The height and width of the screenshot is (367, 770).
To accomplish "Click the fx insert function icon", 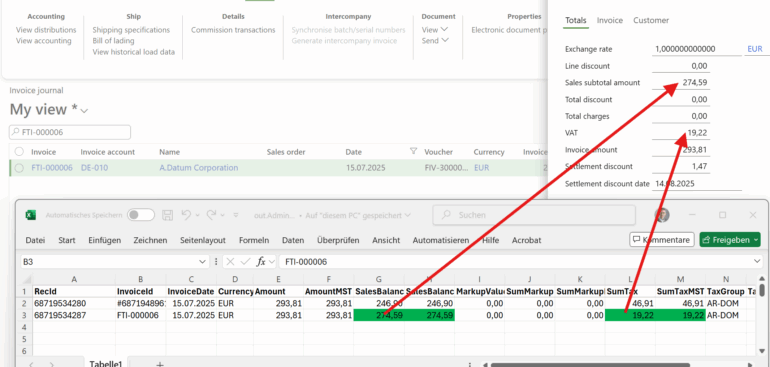I will (x=261, y=262).
